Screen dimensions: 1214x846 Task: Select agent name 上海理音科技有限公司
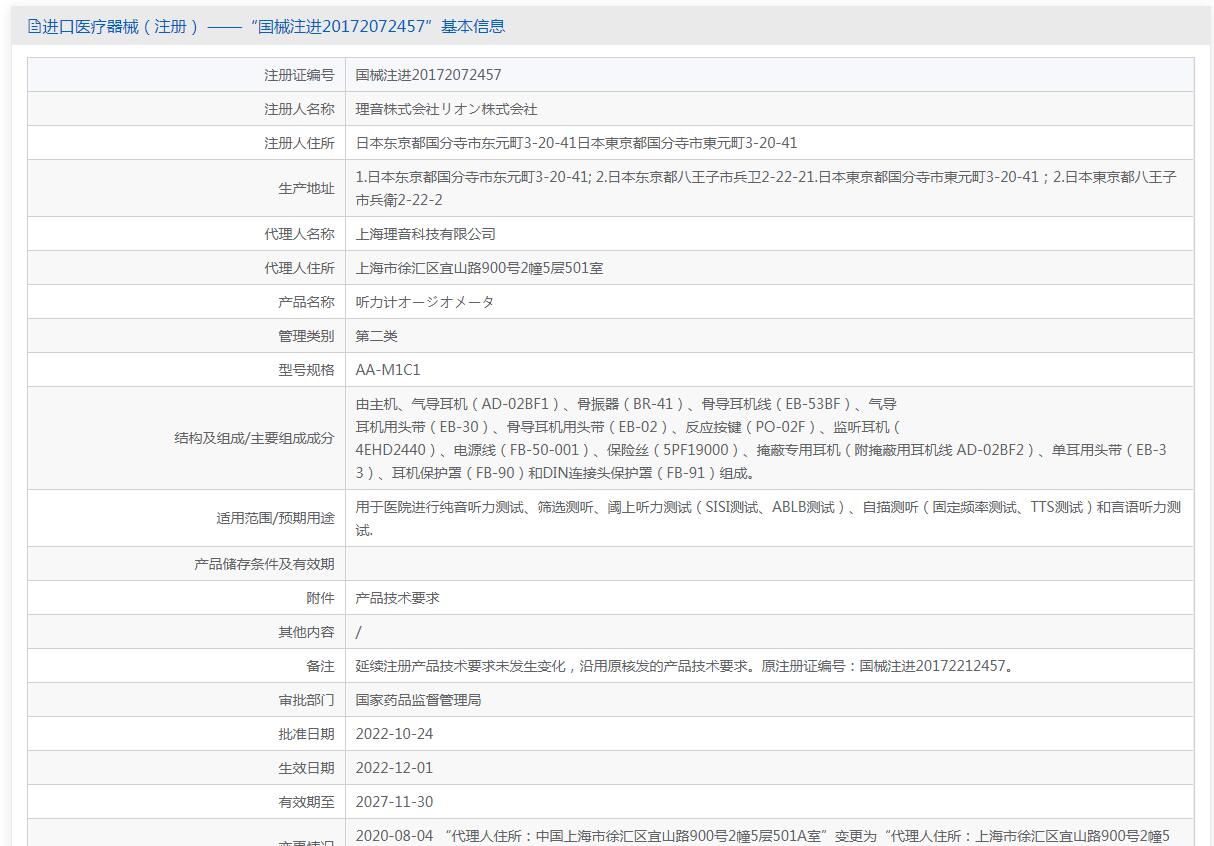pyautogui.click(x=426, y=234)
